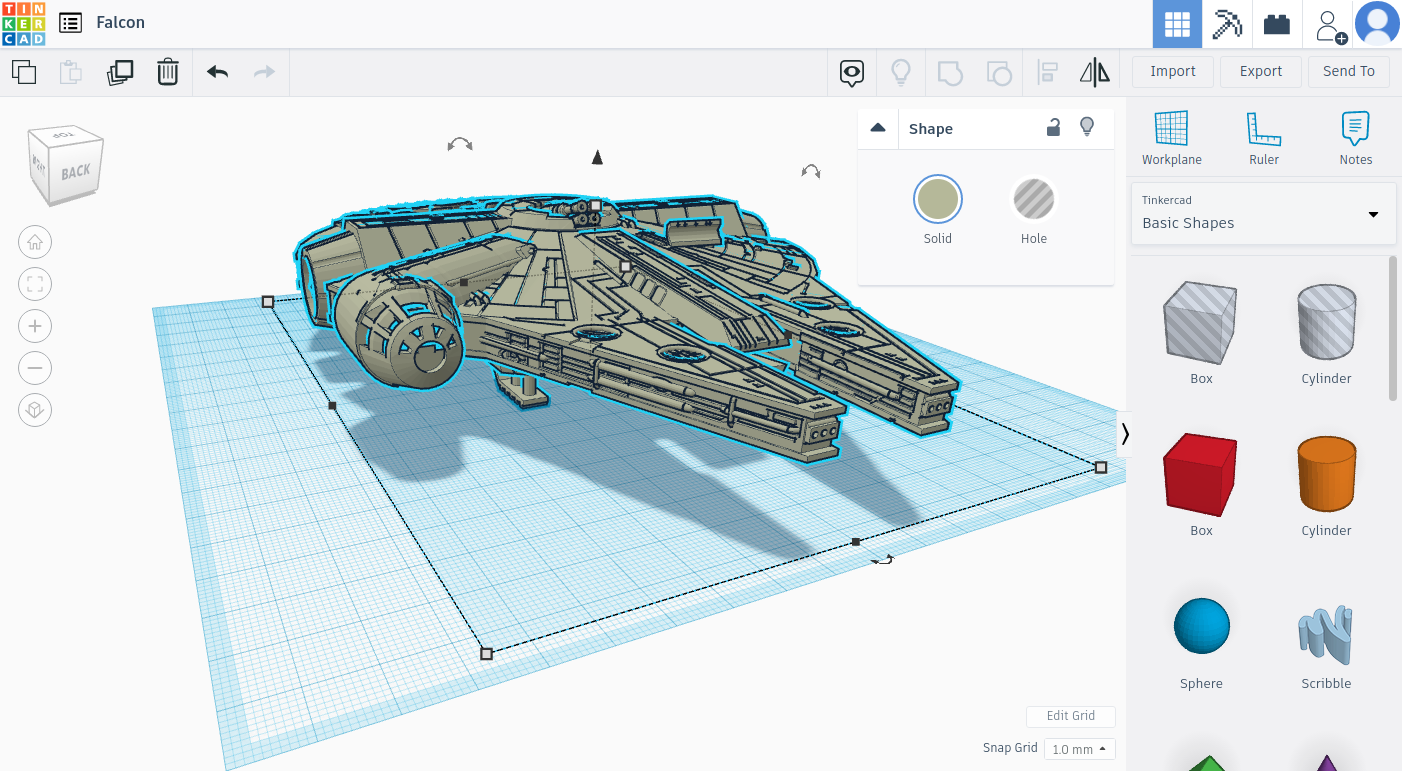Click the Duplicate and repeat icon
Screen dimensions: 1402x771
[120, 72]
